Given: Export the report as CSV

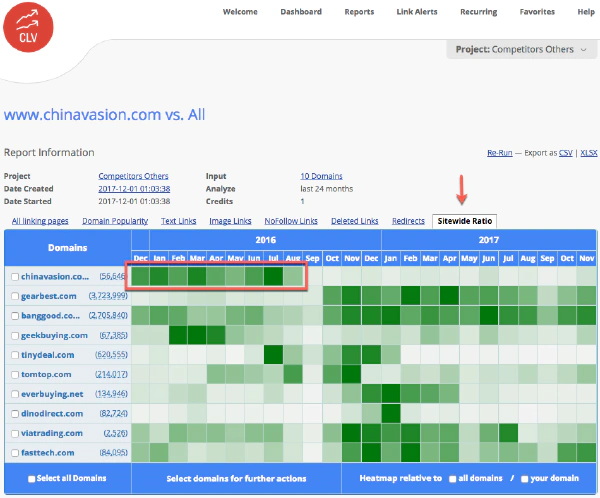Looking at the screenshot, I should click(566, 153).
